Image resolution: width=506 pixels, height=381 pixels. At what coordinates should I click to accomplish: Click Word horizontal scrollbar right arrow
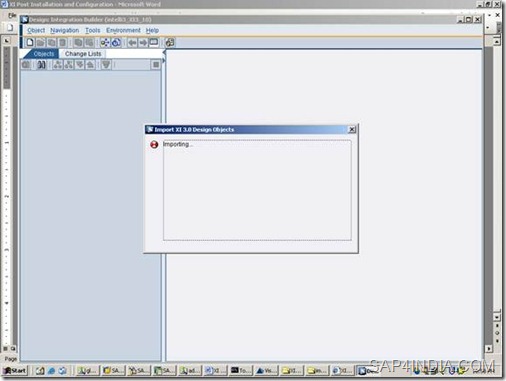pos(489,349)
